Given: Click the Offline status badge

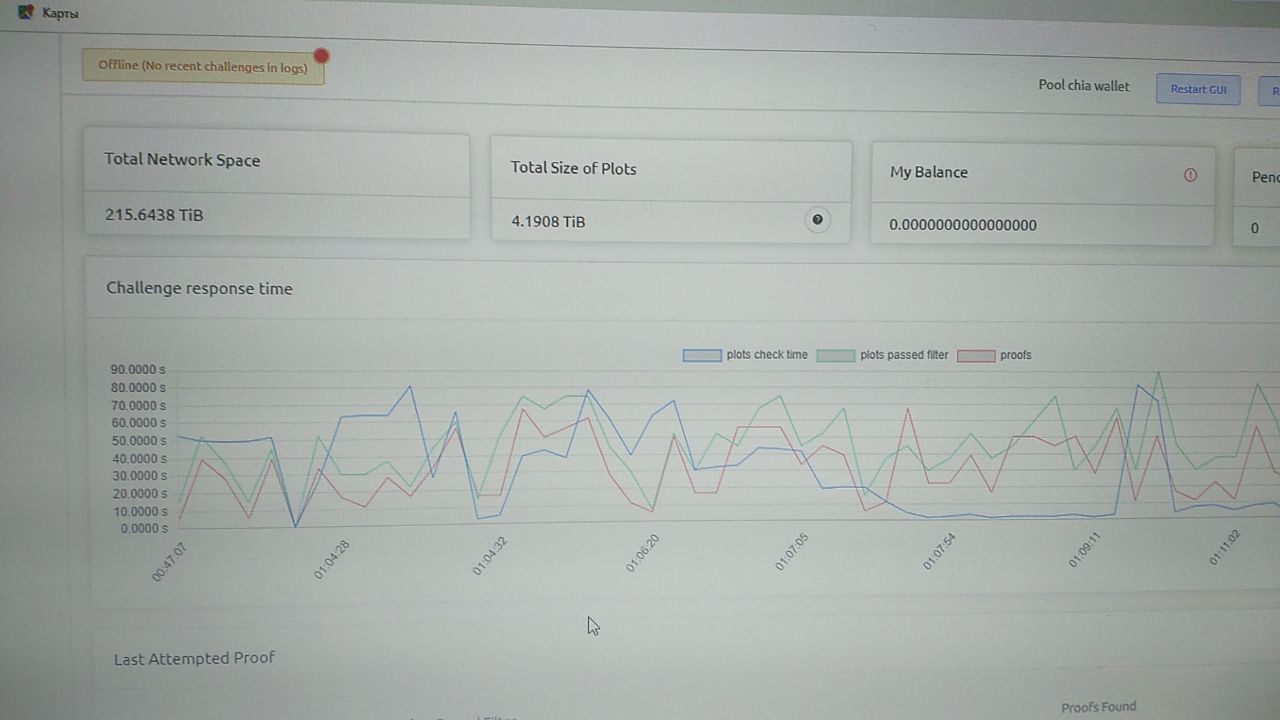Looking at the screenshot, I should coord(203,66).
